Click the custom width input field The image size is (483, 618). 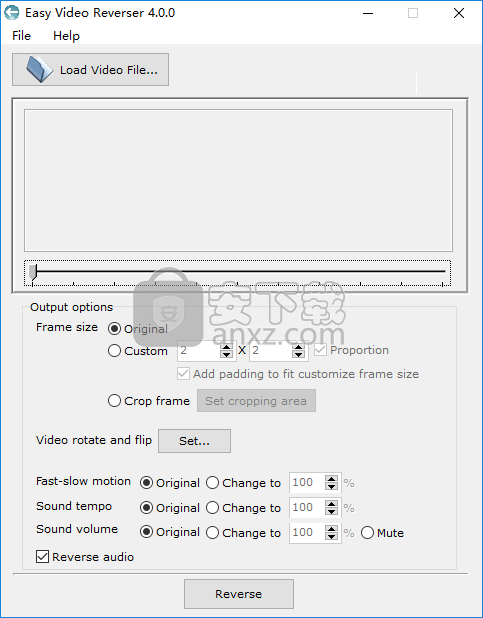click(x=199, y=351)
